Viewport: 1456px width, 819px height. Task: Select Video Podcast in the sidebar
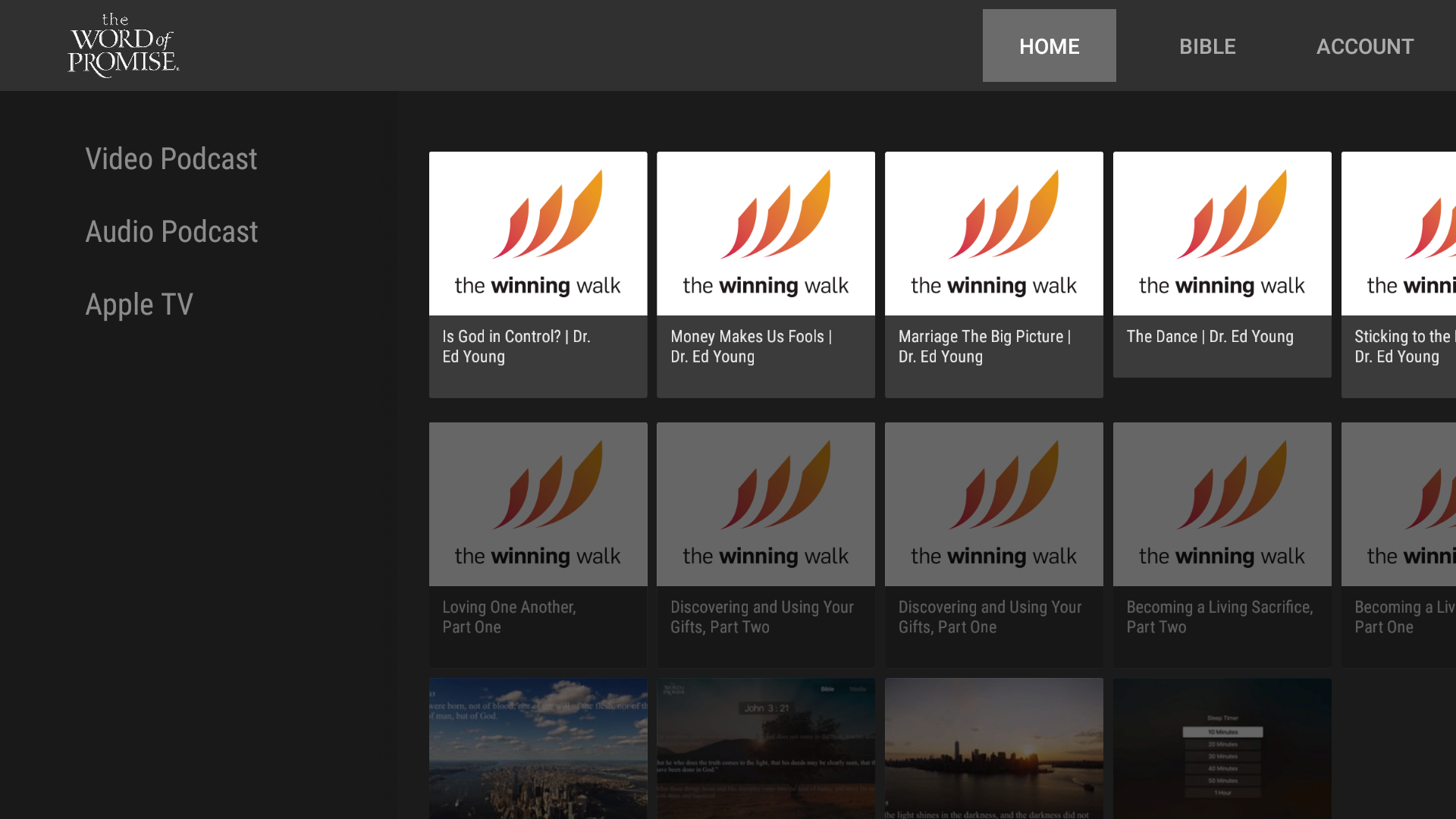(x=171, y=158)
